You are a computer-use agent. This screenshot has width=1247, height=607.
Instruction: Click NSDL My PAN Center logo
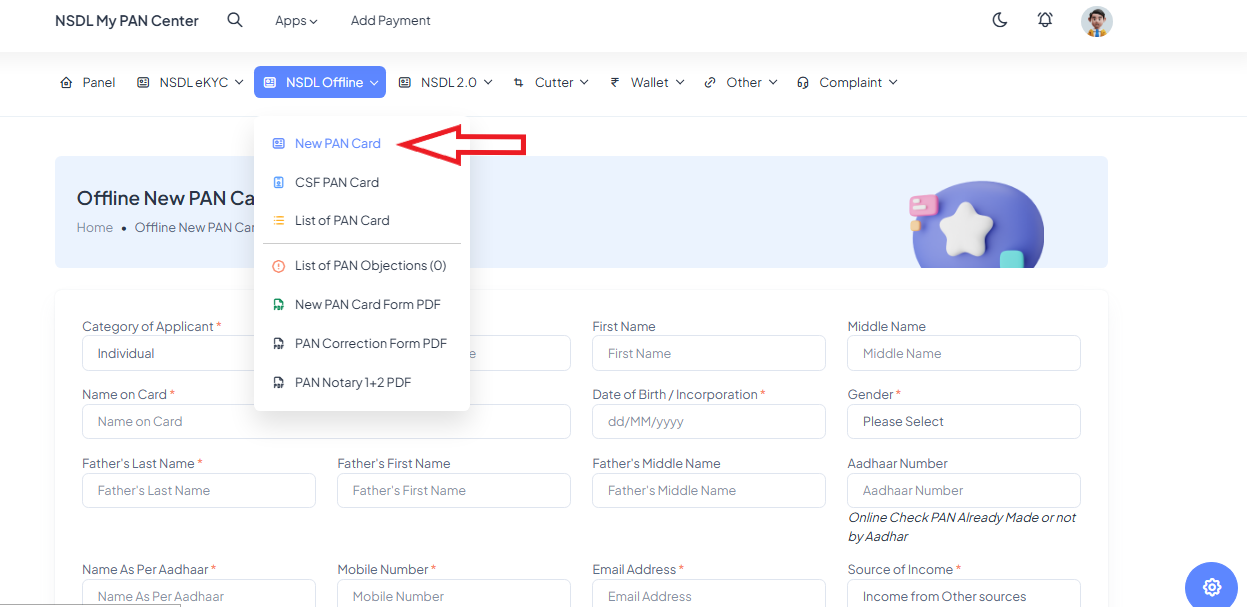pos(127,20)
